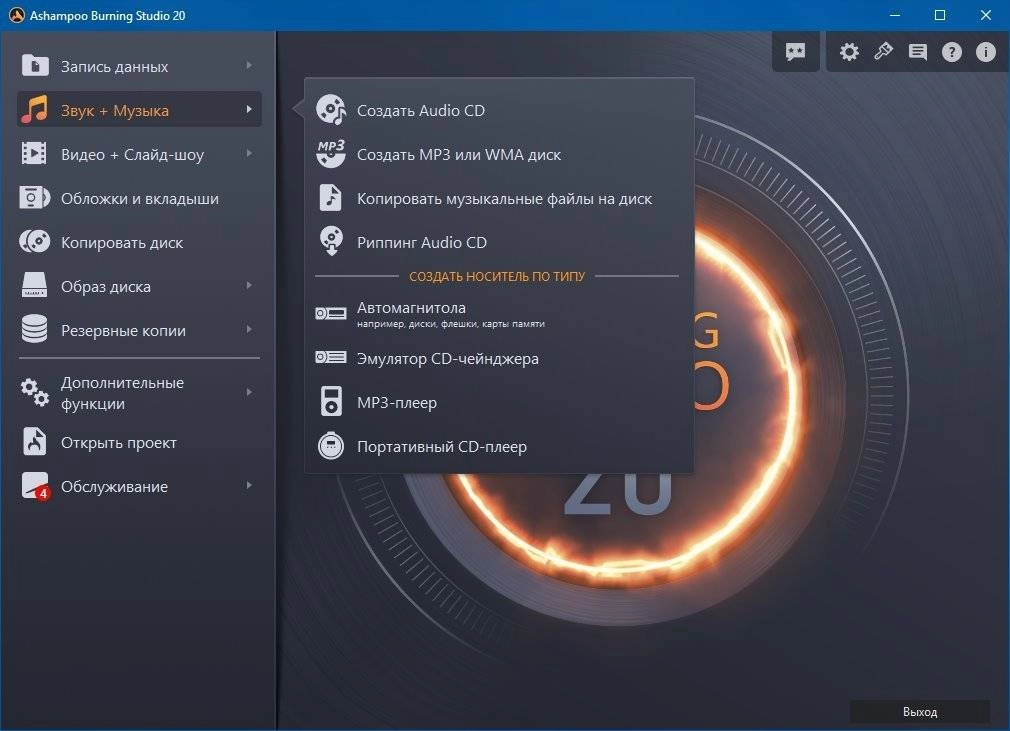Click the Риппинг Audio CD icon
Screen dimensions: 1010x731
[x=331, y=242]
